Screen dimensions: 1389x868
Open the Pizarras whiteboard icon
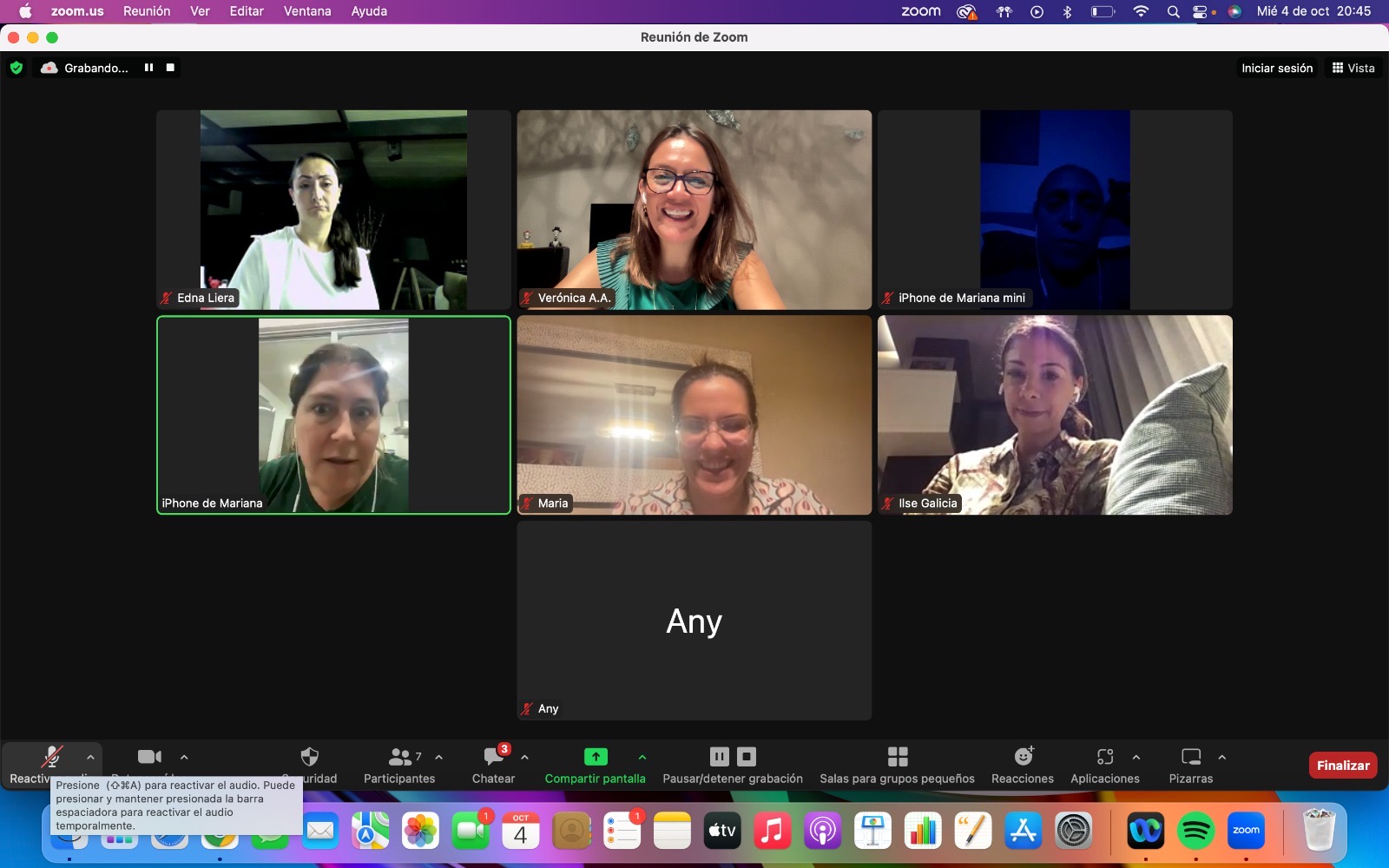coord(1191,757)
